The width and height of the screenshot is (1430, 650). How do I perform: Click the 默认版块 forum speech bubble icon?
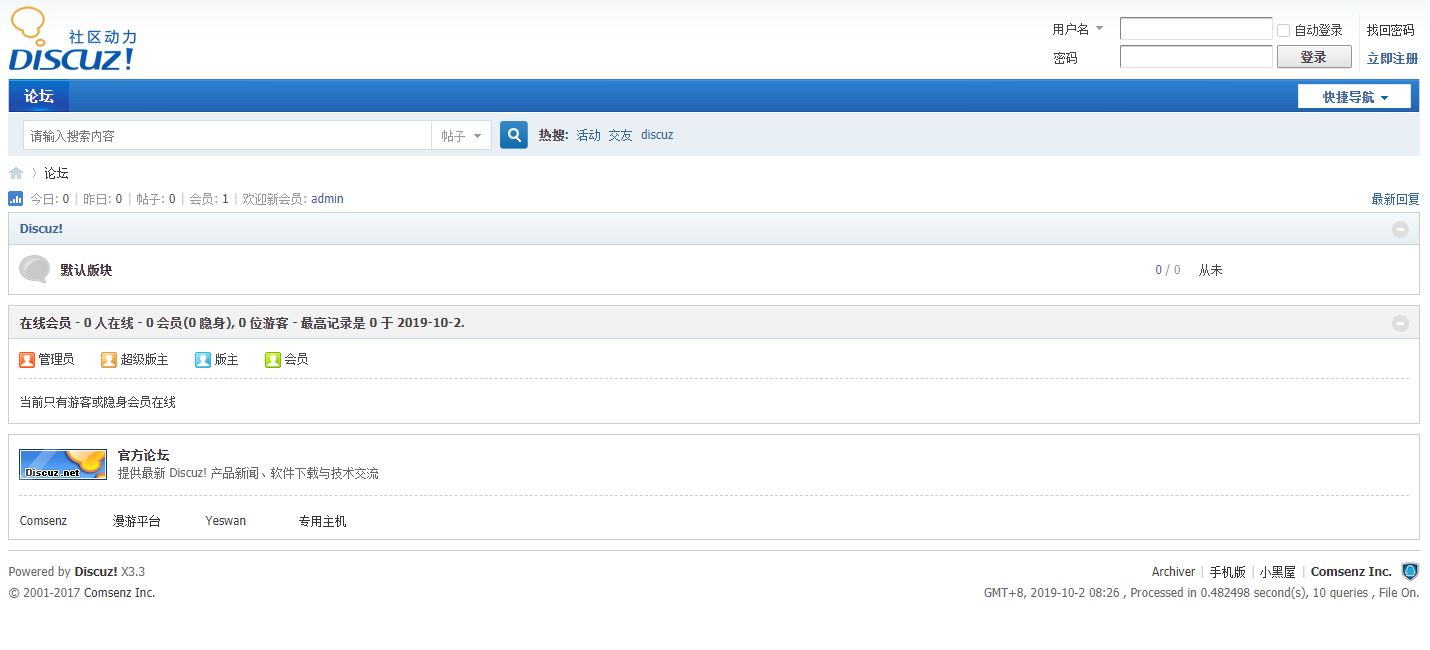pos(35,270)
